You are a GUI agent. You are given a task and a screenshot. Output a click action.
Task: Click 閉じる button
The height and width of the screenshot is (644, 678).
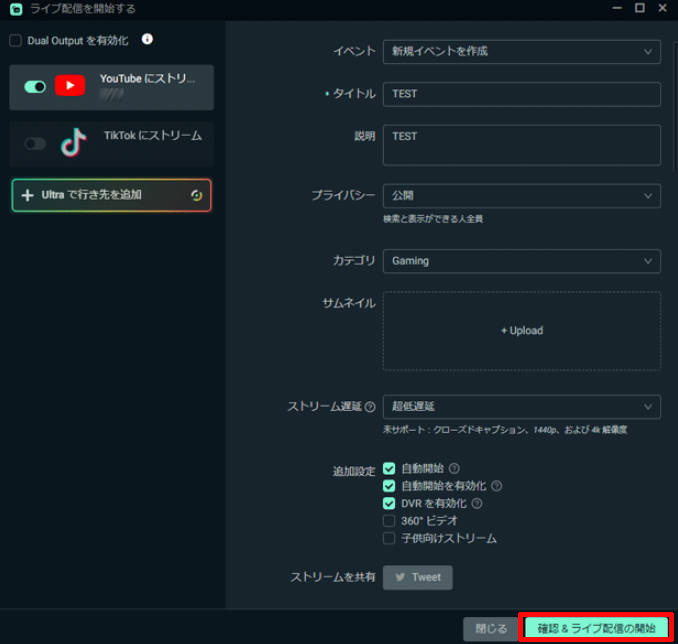(x=491, y=628)
